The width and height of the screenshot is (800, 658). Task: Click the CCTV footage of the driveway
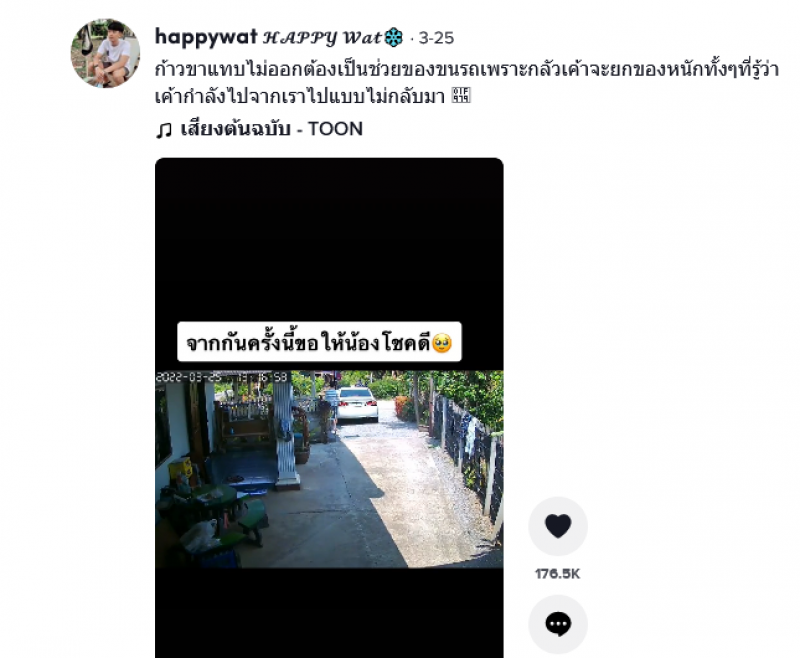329,469
